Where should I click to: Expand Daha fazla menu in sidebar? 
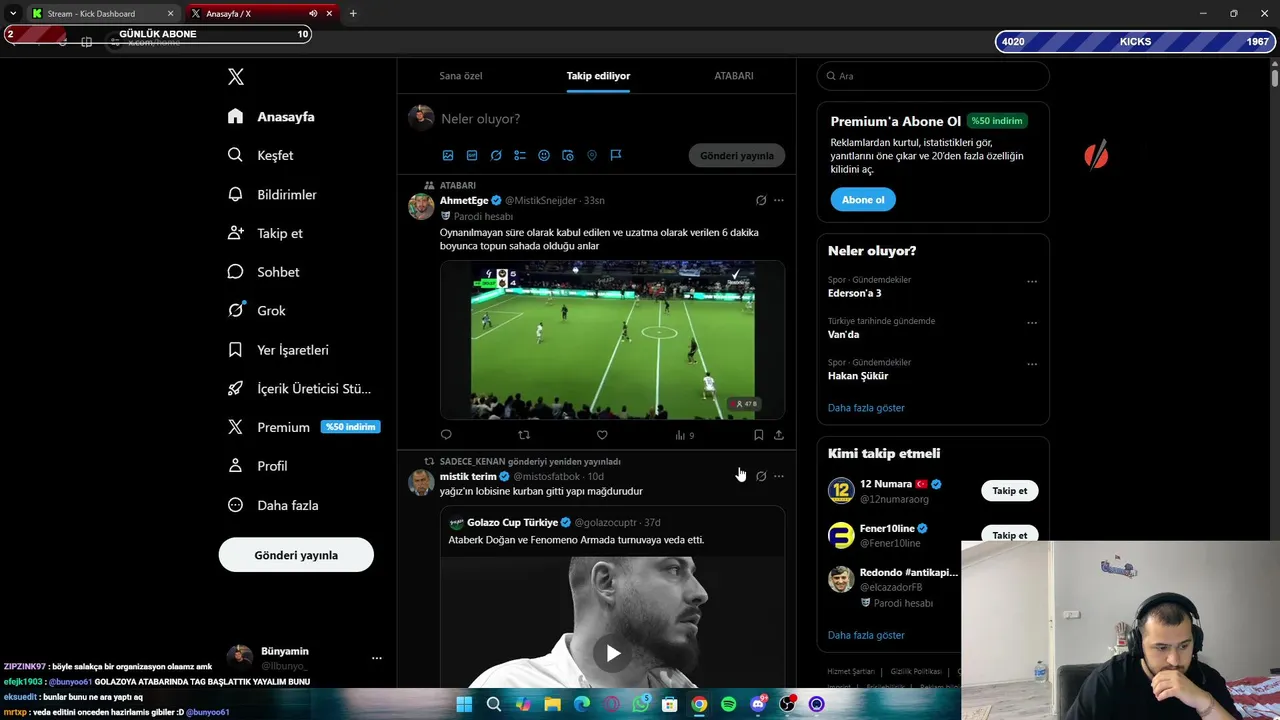click(x=274, y=505)
